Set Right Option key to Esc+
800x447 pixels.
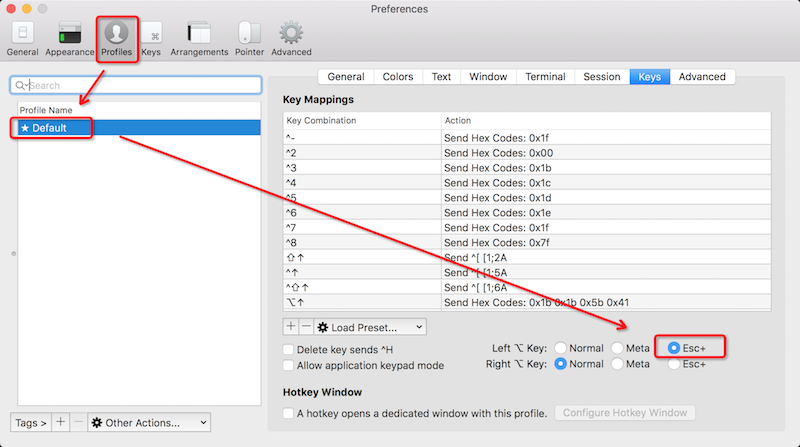point(674,364)
